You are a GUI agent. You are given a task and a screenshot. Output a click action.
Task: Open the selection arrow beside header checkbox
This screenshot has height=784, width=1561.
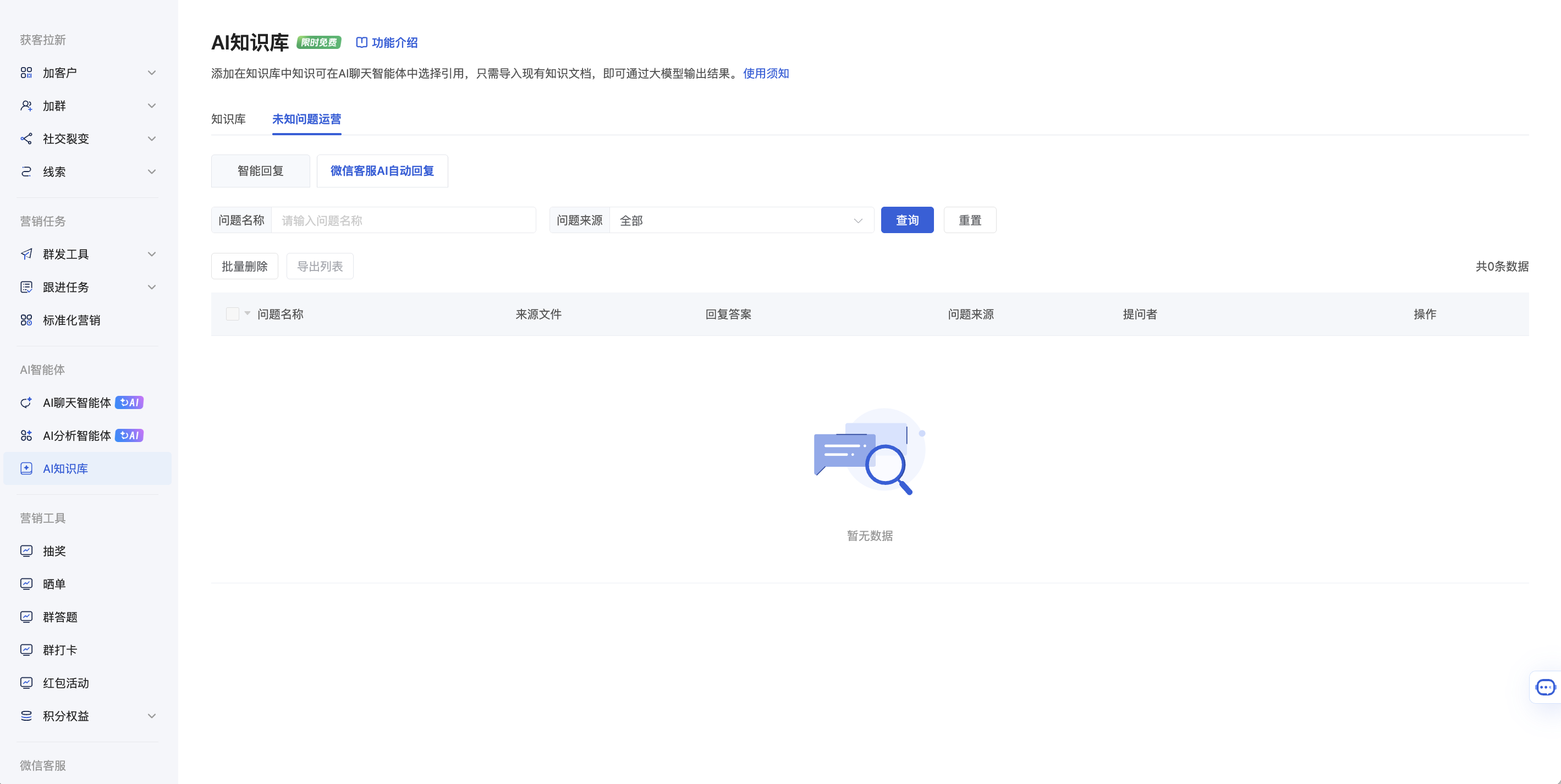247,313
